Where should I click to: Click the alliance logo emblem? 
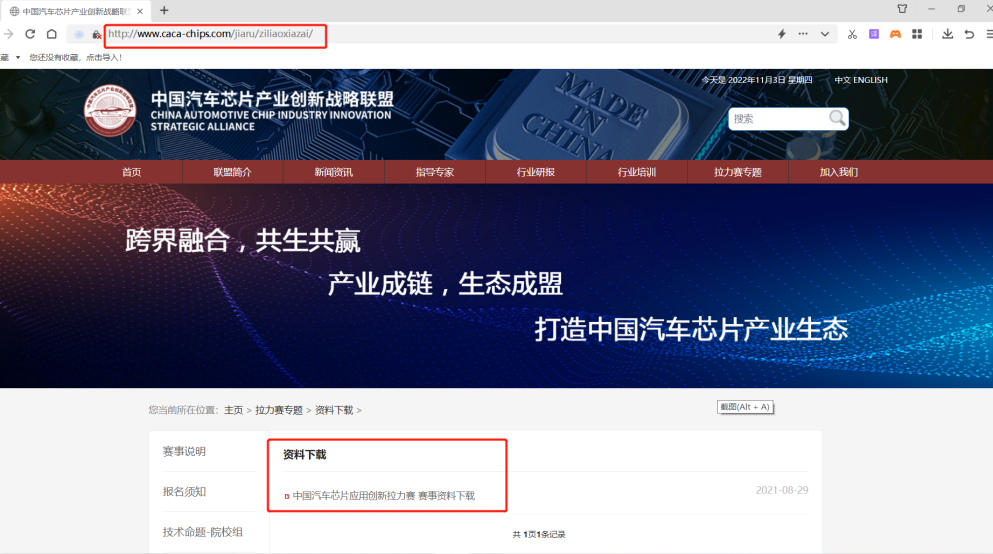[x=110, y=112]
